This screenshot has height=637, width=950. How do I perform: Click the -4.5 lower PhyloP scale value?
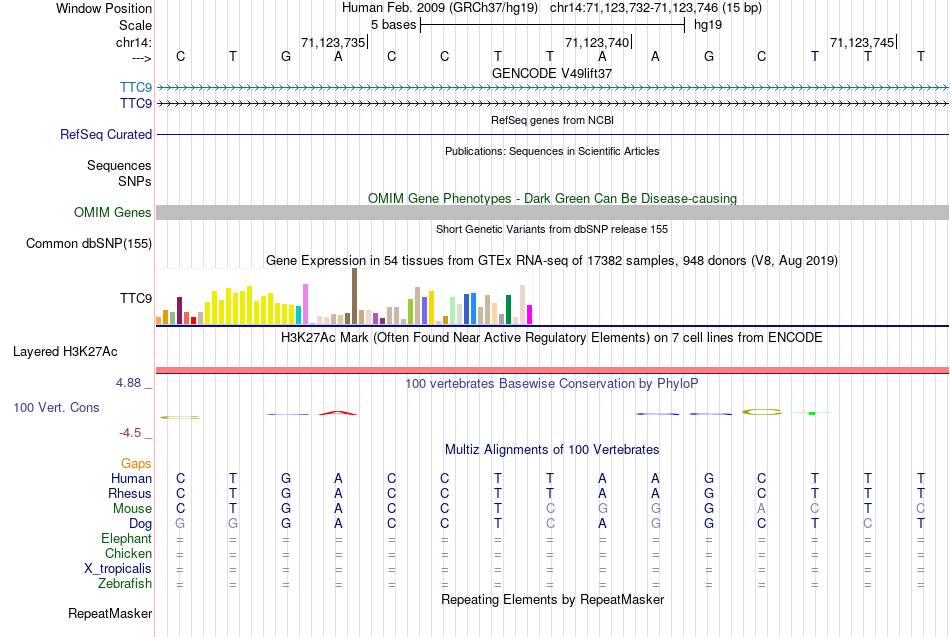click(130, 433)
